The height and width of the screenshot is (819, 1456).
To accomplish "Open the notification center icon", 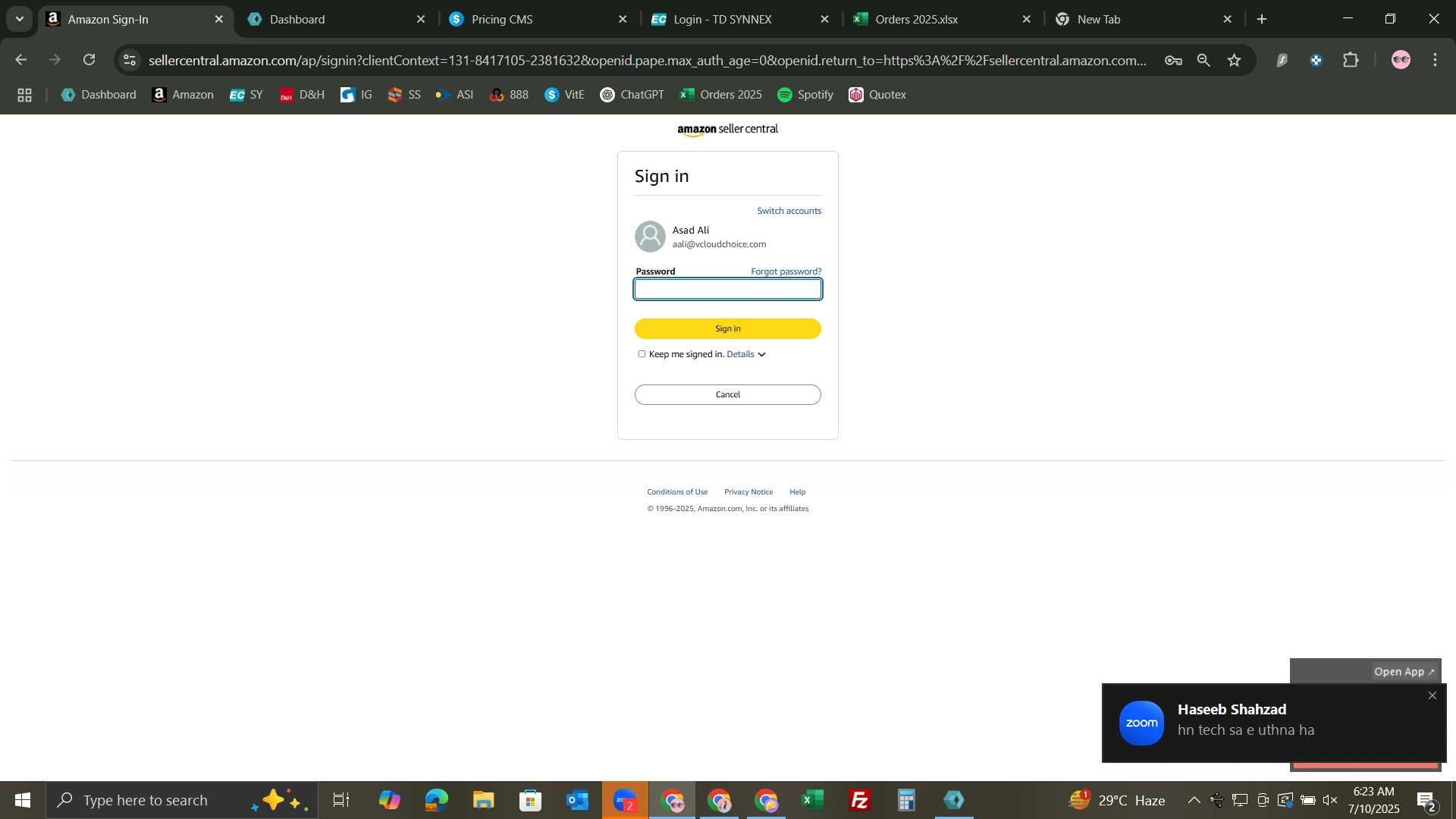I will pyautogui.click(x=1426, y=800).
